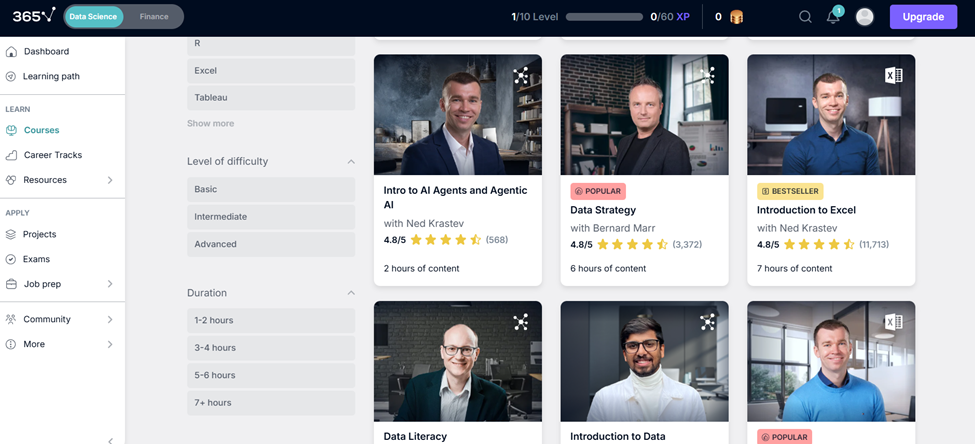Collapse the Level of difficulty section

pyautogui.click(x=351, y=162)
